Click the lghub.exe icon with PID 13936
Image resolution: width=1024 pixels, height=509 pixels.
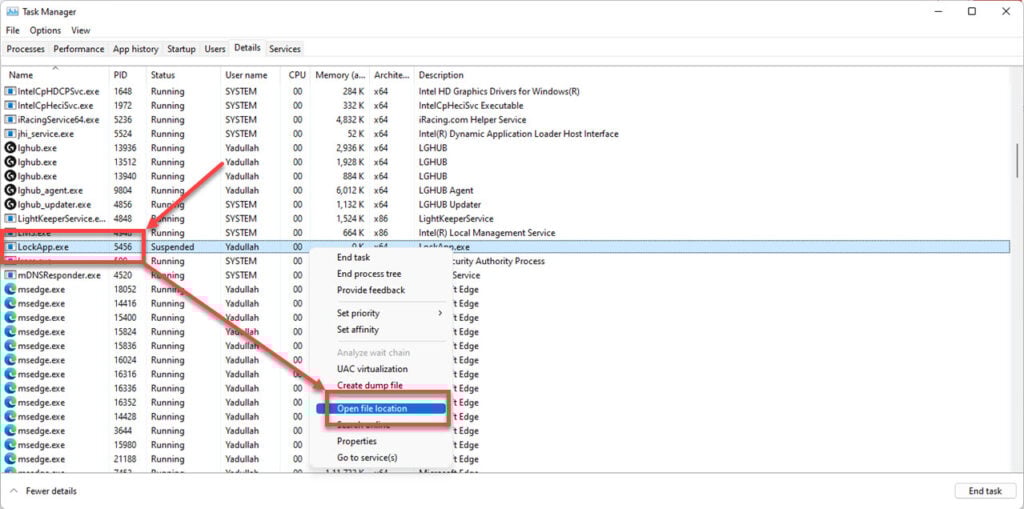(x=10, y=148)
